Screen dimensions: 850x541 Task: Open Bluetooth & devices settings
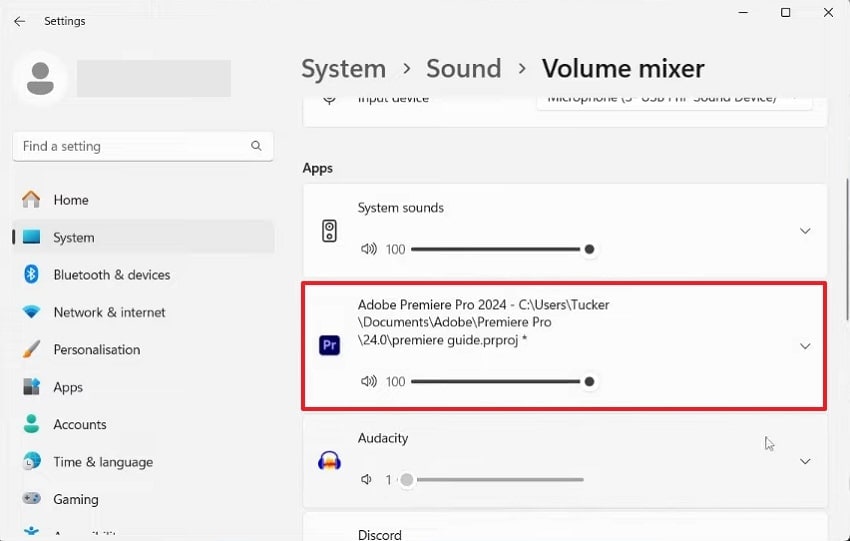pyautogui.click(x=111, y=275)
